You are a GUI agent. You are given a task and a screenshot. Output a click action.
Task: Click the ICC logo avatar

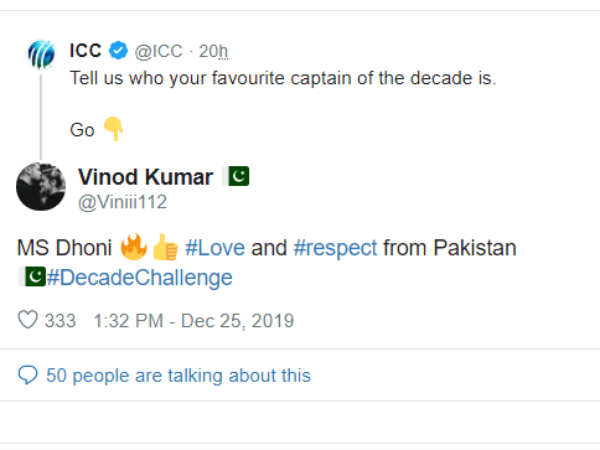pyautogui.click(x=40, y=55)
